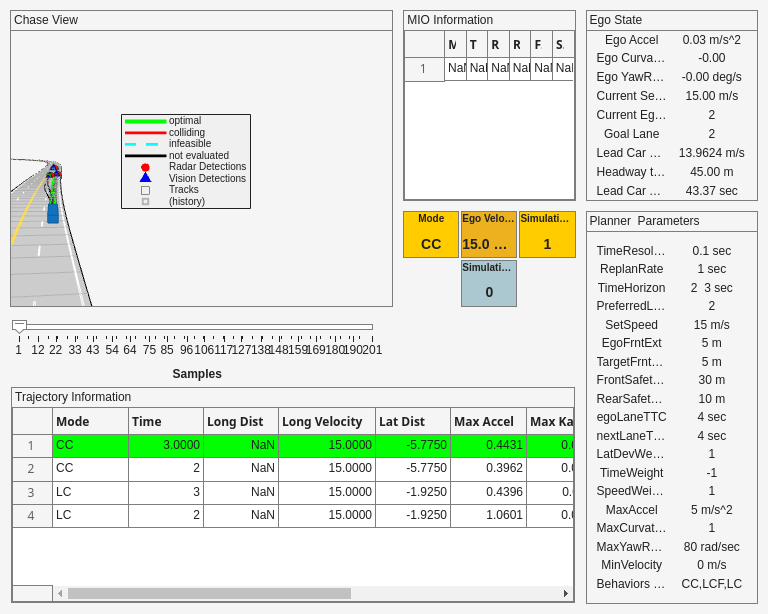The image size is (768, 614).
Task: Click the Max Accel cell in row 4
Action: (488, 516)
